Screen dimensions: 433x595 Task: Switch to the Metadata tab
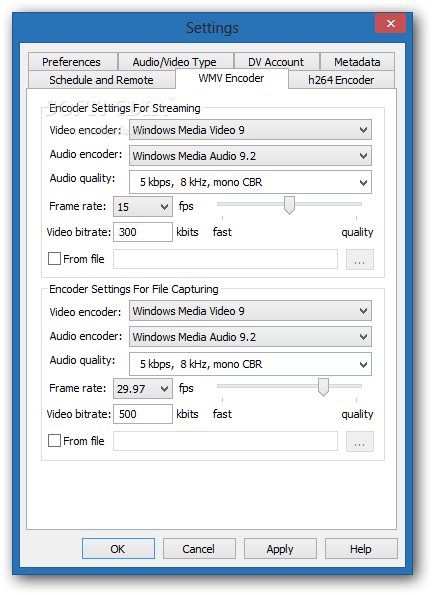(357, 61)
